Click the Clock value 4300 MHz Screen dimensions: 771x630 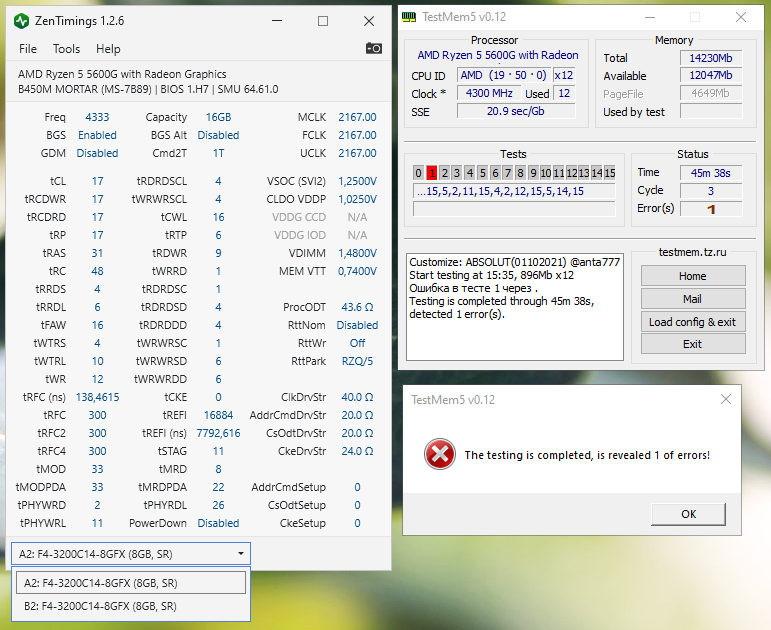pyautogui.click(x=489, y=93)
